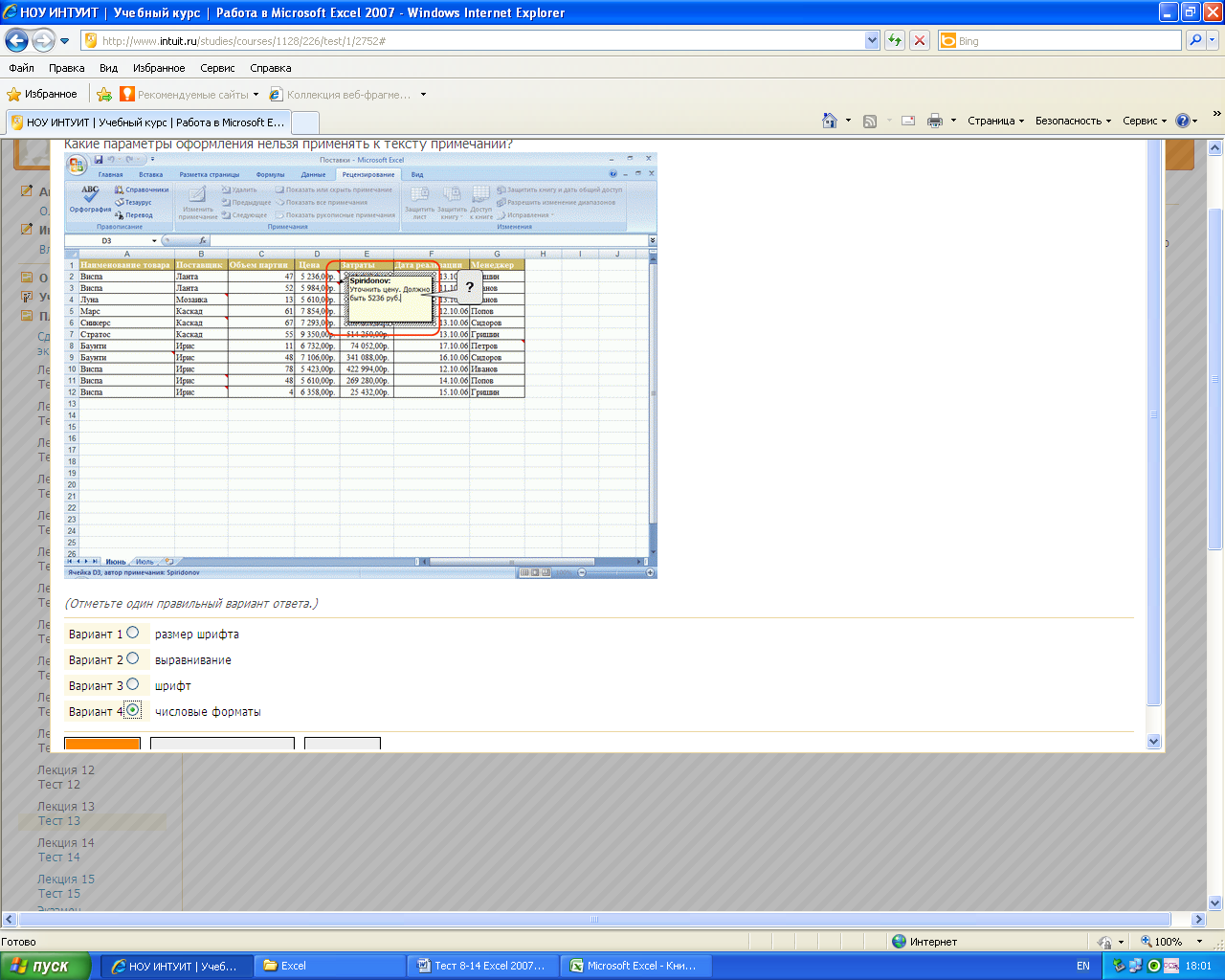1225x980 pixels.
Task: Click the RSS feeds icon
Action: (x=870, y=121)
